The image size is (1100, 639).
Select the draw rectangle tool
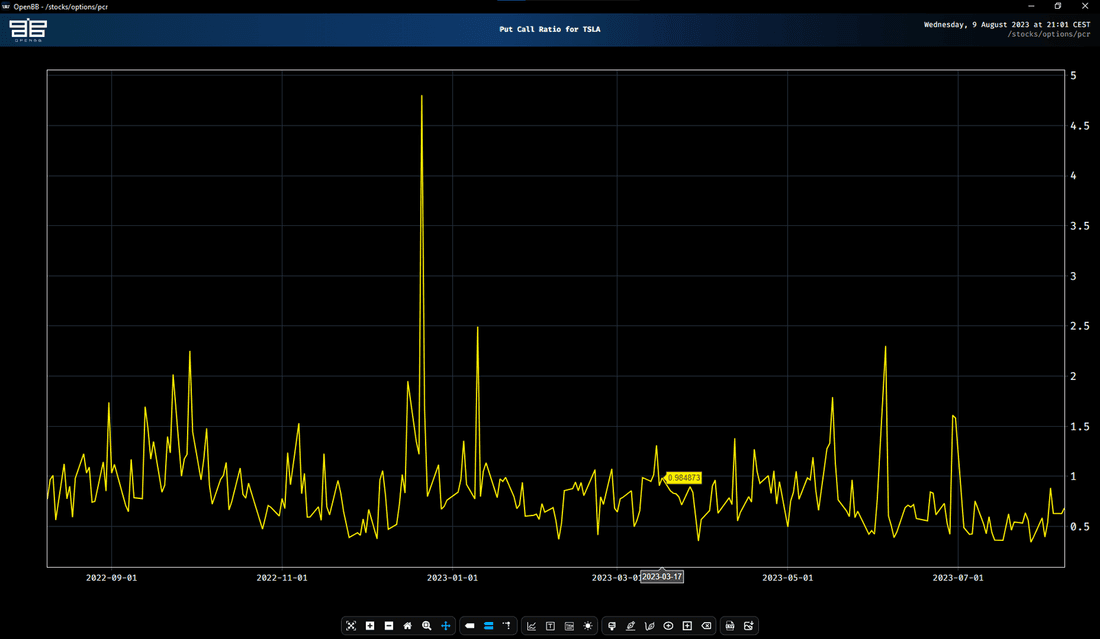(688, 626)
